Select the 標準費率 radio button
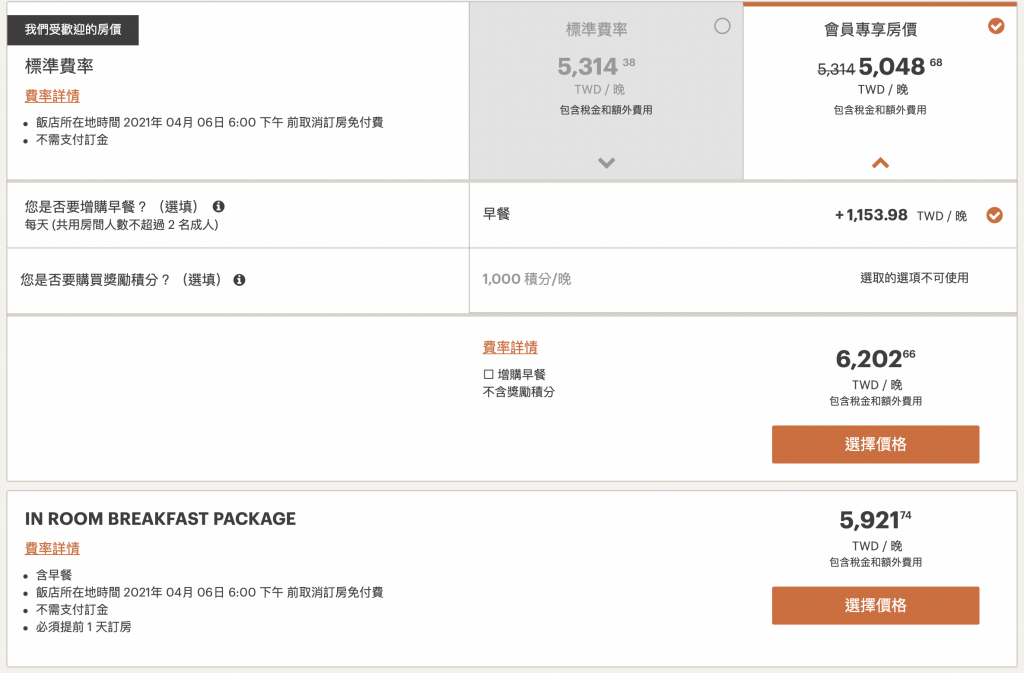 click(x=722, y=26)
